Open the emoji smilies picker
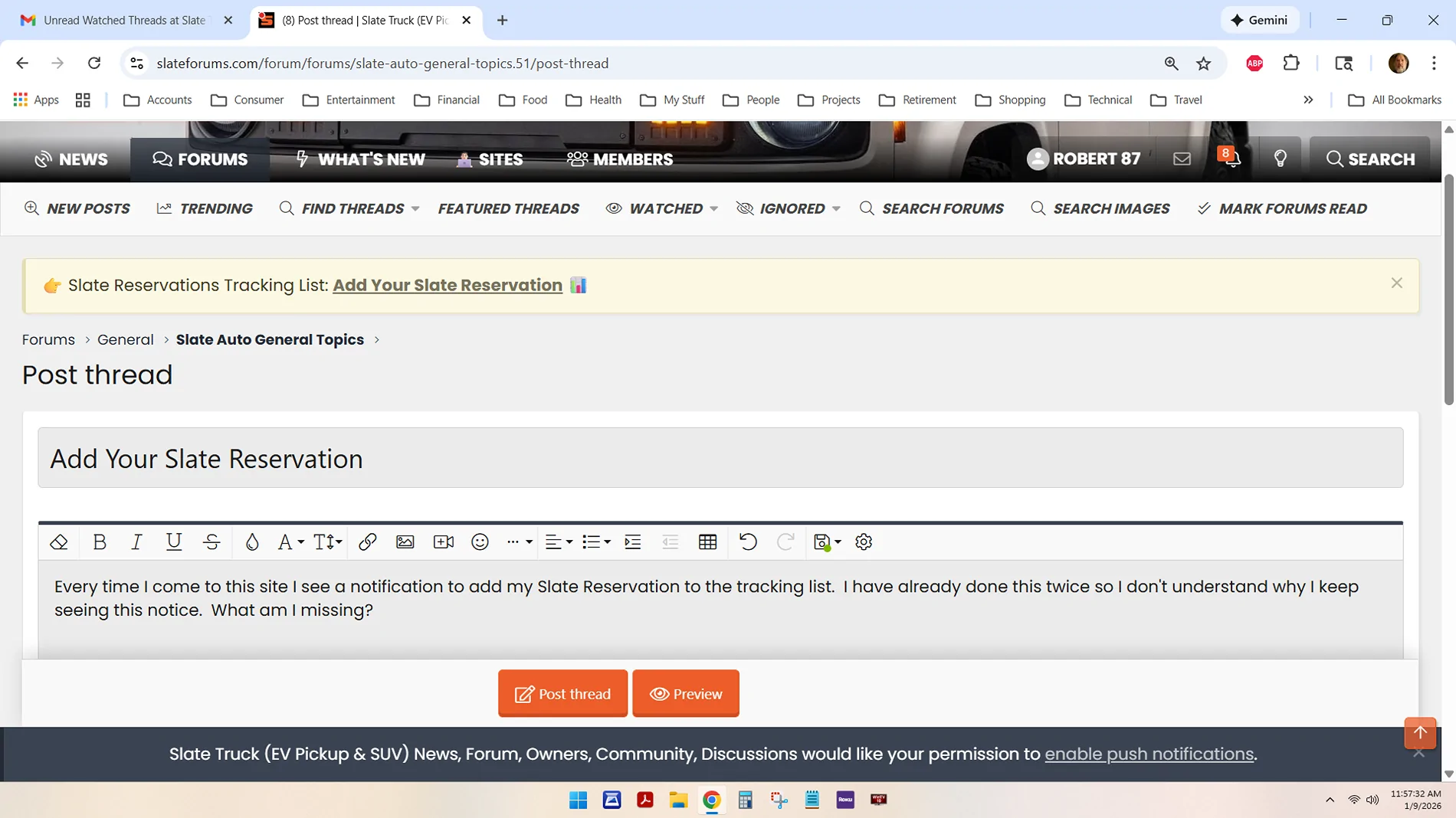Screen dimensions: 1456x818 click(x=480, y=542)
